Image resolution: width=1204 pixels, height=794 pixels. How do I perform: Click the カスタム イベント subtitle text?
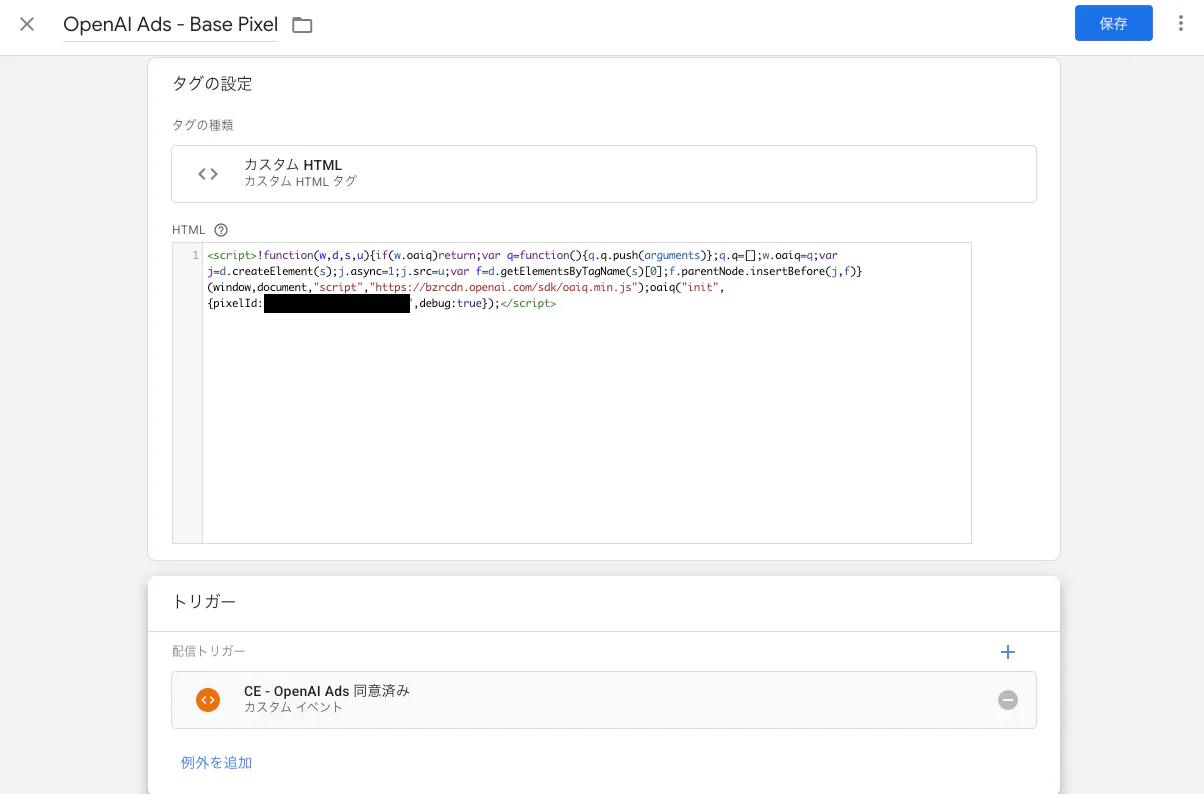click(x=293, y=707)
